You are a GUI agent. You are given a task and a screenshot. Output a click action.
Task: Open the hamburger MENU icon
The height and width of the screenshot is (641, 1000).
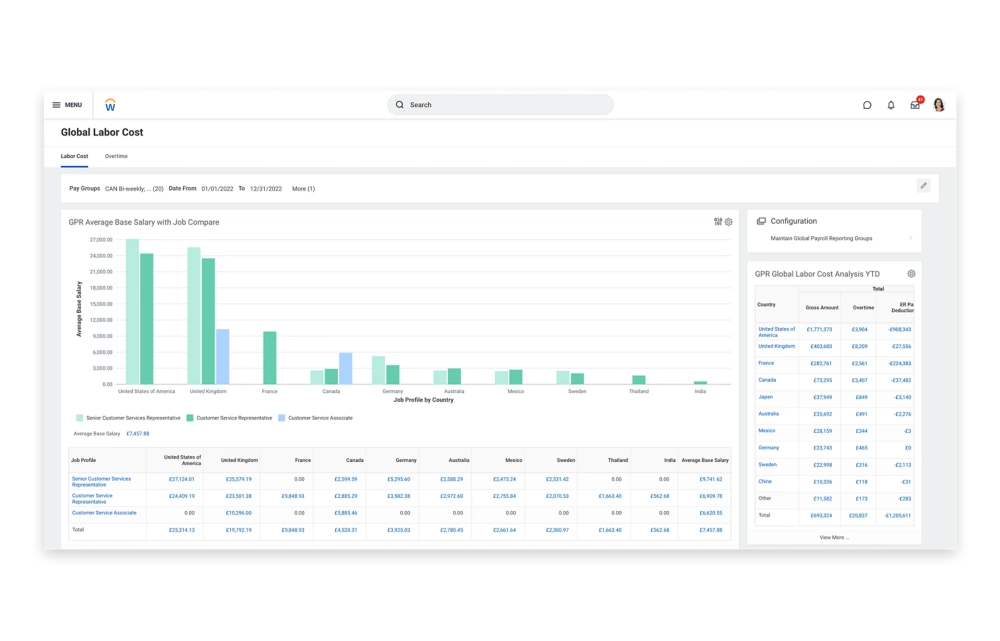(x=66, y=105)
